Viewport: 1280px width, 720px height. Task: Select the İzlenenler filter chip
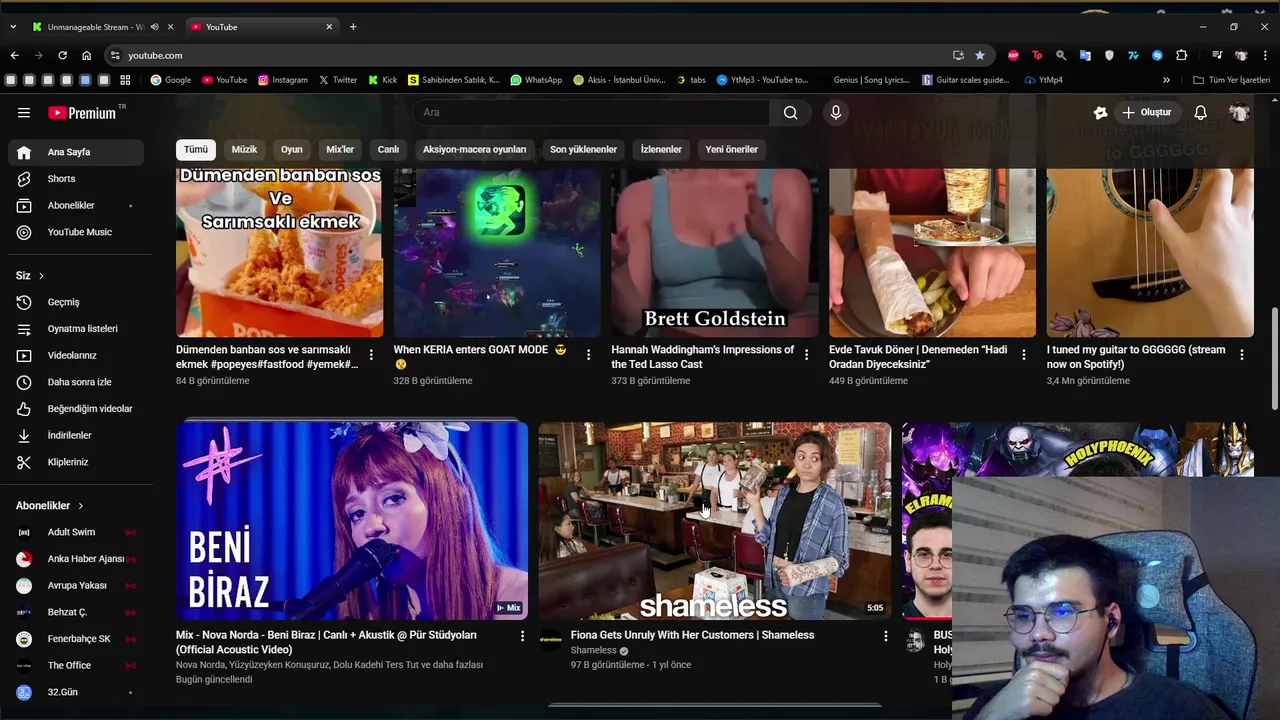(x=661, y=149)
